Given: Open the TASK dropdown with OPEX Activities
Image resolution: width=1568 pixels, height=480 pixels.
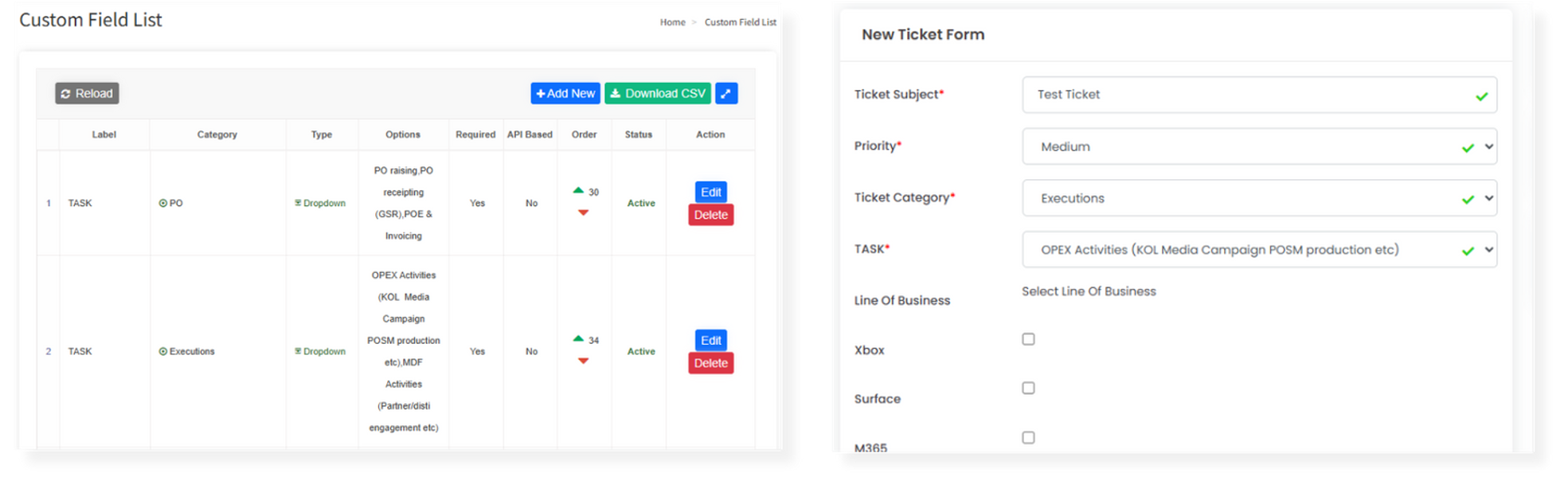Looking at the screenshot, I should point(1258,250).
